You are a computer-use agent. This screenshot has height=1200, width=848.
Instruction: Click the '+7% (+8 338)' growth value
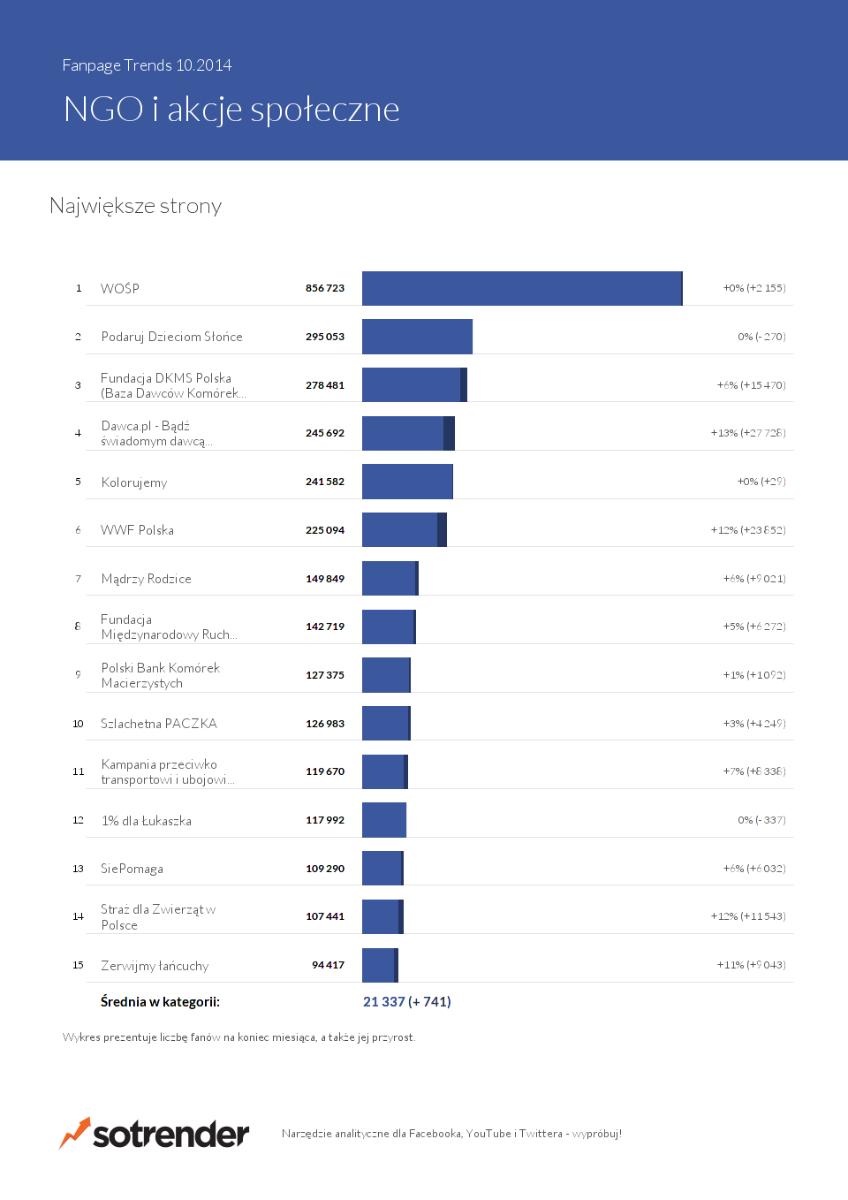754,772
